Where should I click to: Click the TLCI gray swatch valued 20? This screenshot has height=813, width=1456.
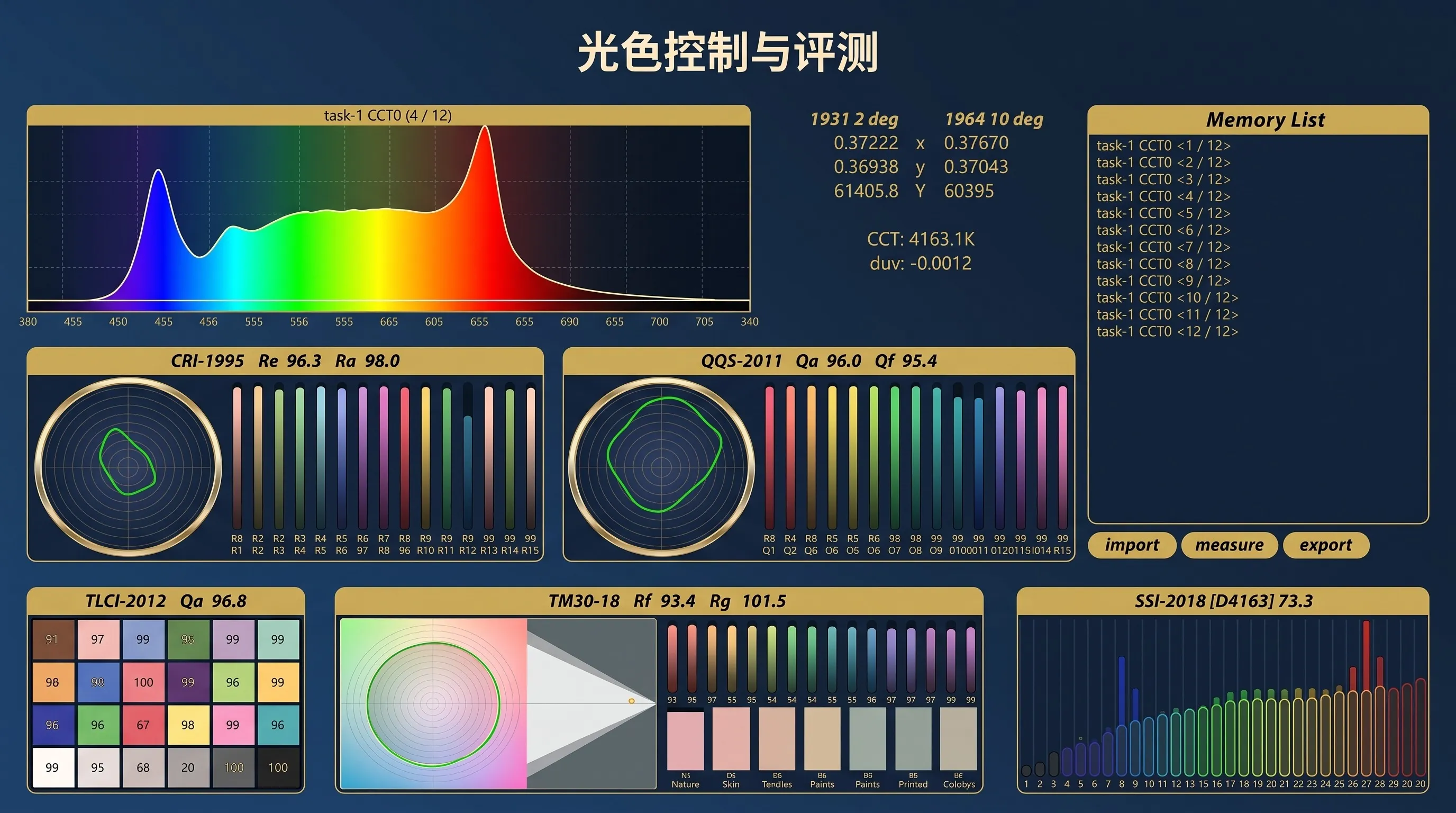click(x=188, y=768)
